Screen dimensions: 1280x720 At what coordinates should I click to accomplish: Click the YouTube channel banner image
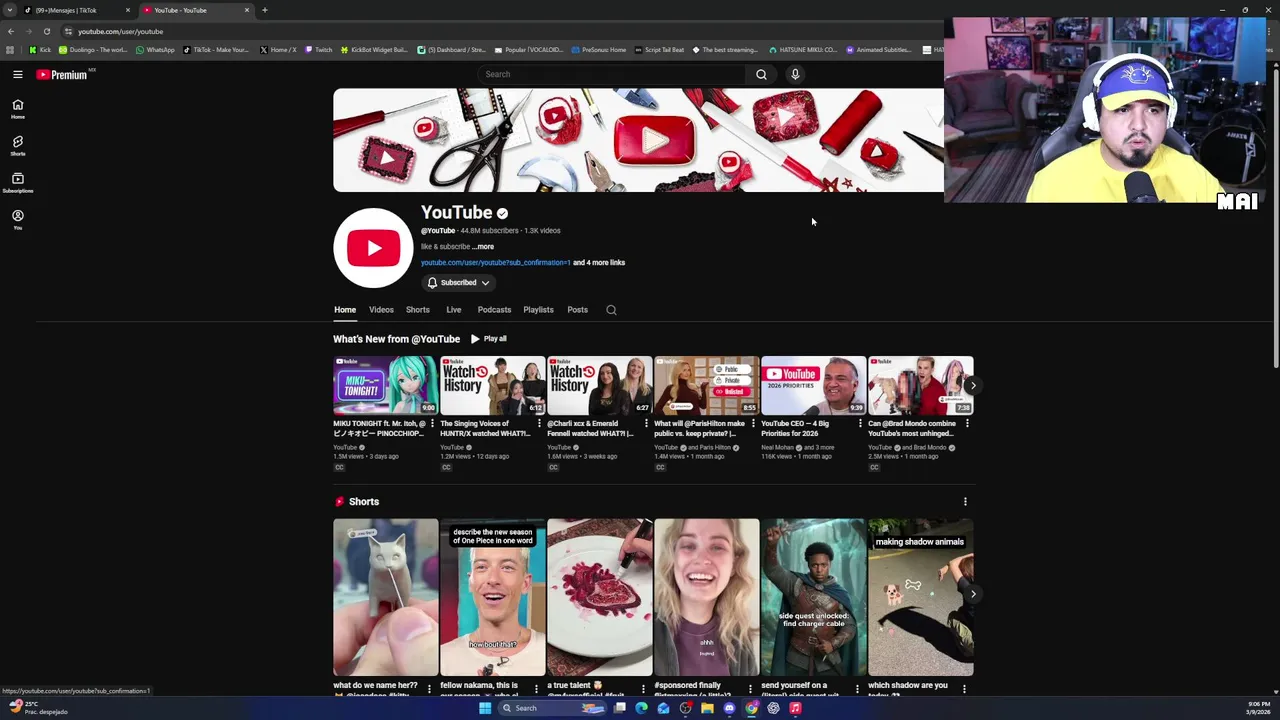click(638, 140)
